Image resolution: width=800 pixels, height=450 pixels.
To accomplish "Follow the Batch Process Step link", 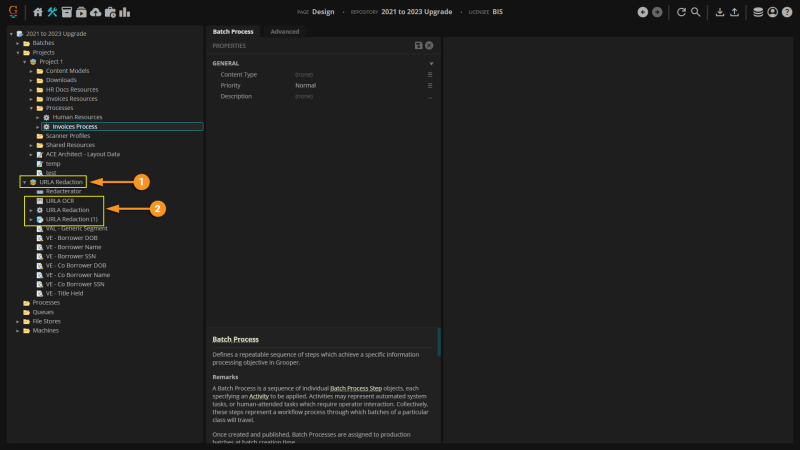I will [x=356, y=388].
